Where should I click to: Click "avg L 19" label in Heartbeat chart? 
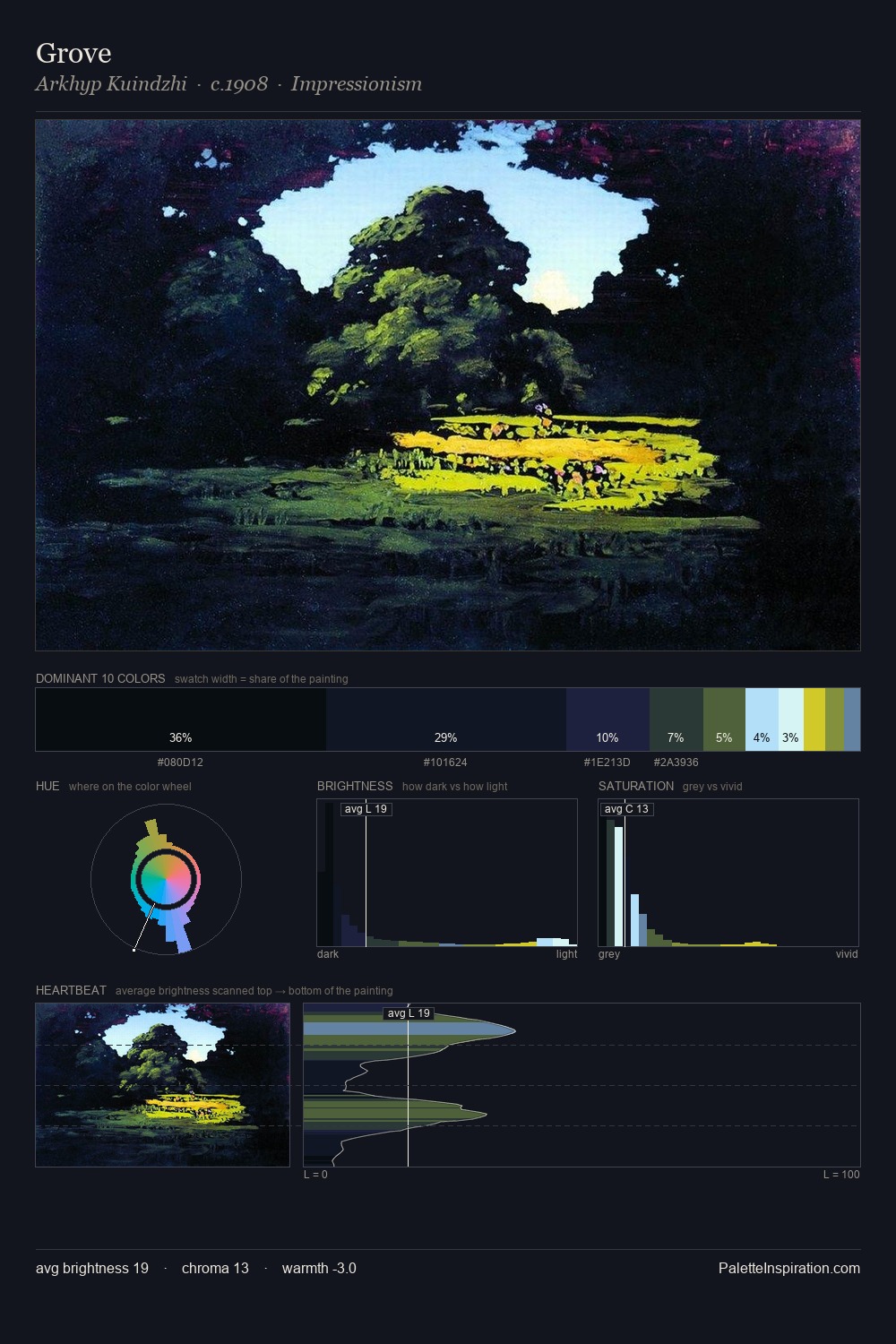[409, 1013]
